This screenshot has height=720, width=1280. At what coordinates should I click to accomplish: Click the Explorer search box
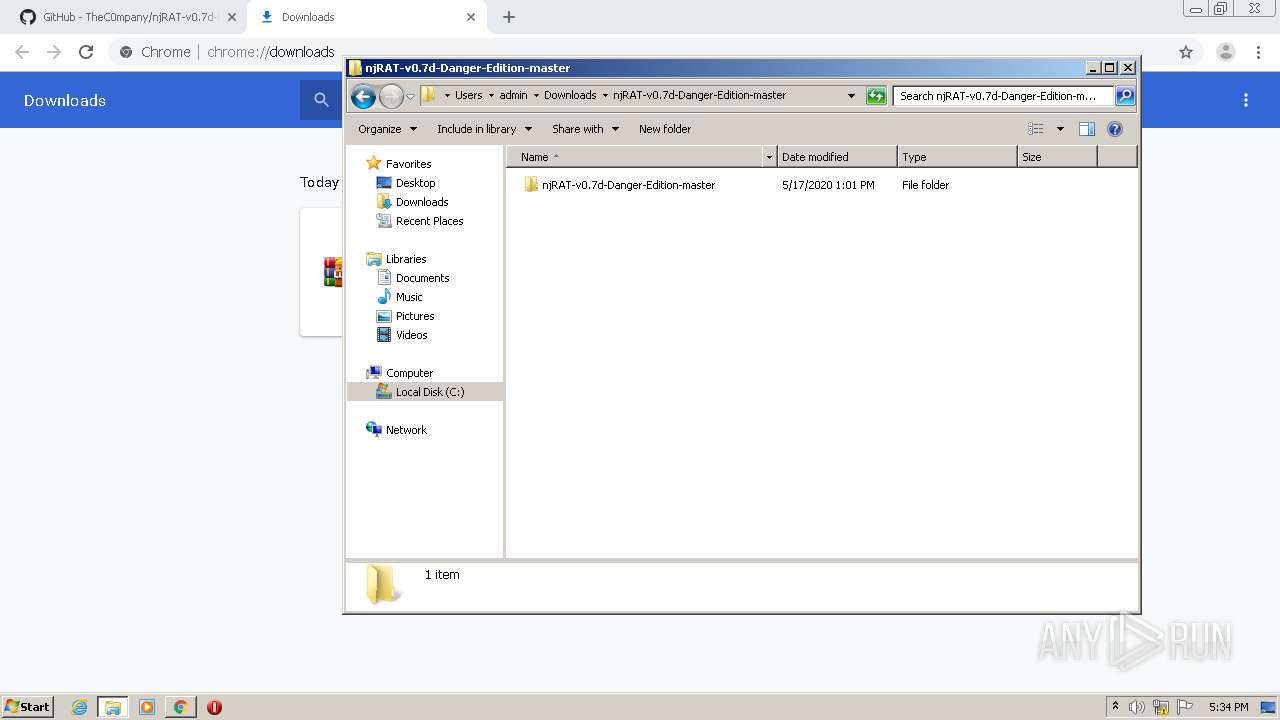[1002, 96]
